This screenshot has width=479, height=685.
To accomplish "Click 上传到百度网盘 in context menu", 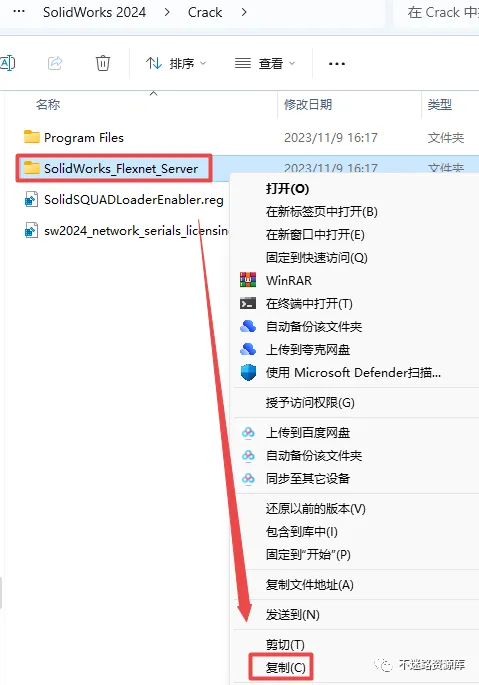I will point(308,432).
